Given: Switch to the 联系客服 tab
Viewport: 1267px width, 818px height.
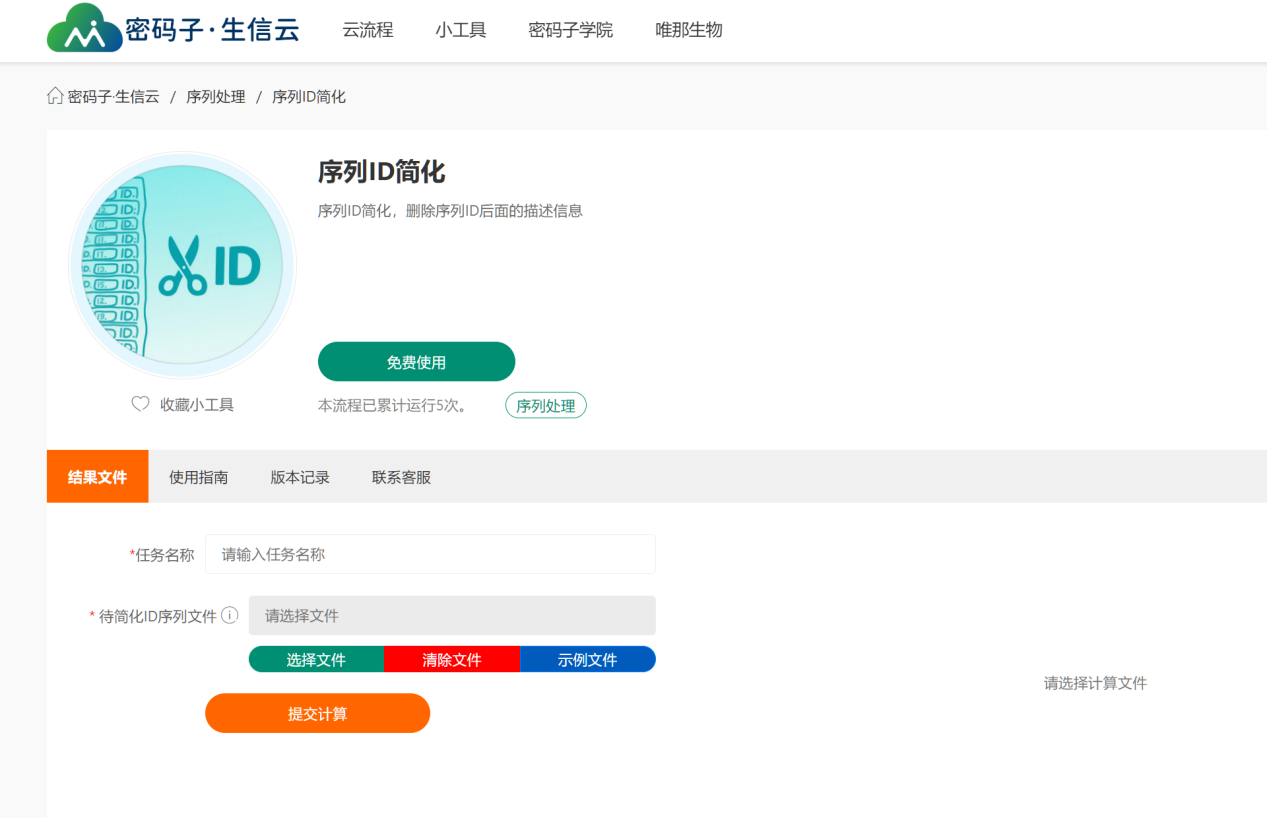Looking at the screenshot, I should [401, 477].
